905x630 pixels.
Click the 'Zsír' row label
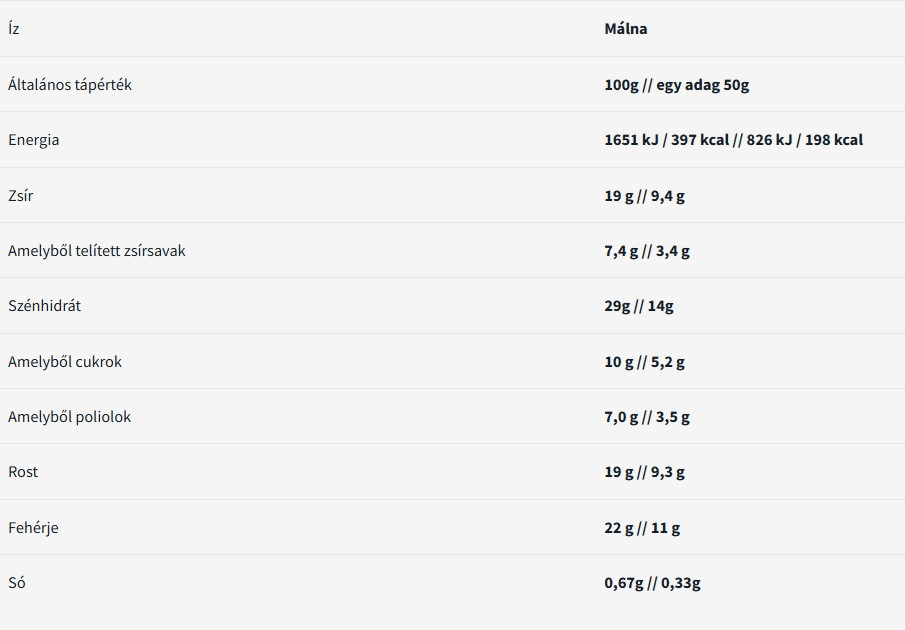coord(21,196)
